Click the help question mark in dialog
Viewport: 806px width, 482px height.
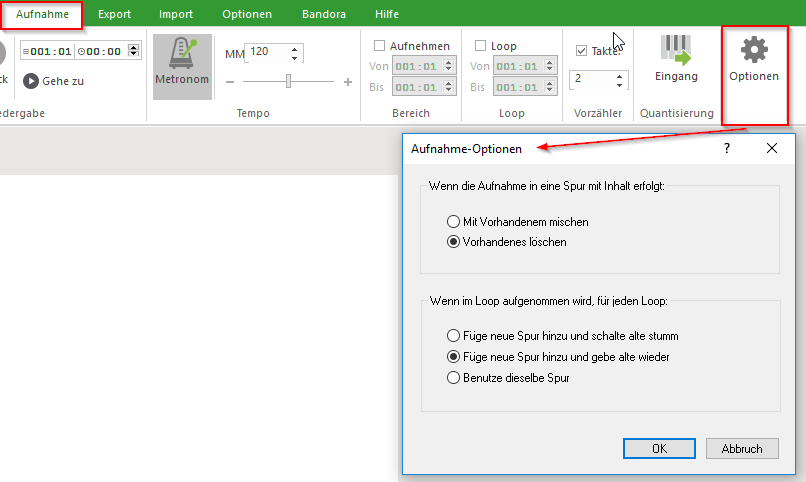tap(726, 149)
